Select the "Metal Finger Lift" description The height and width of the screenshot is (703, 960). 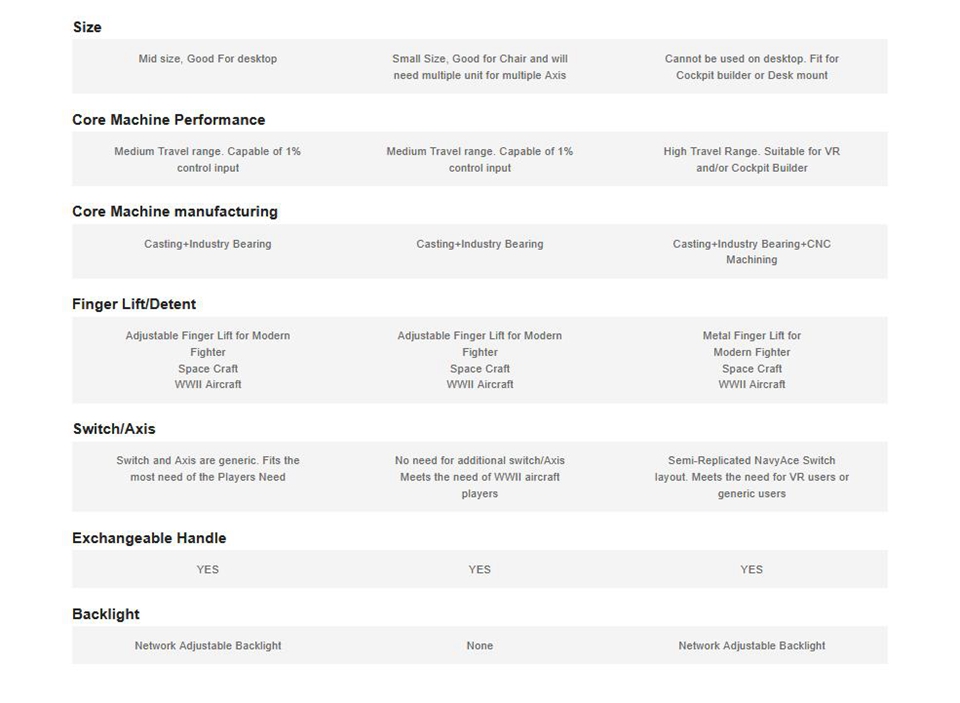click(x=752, y=360)
